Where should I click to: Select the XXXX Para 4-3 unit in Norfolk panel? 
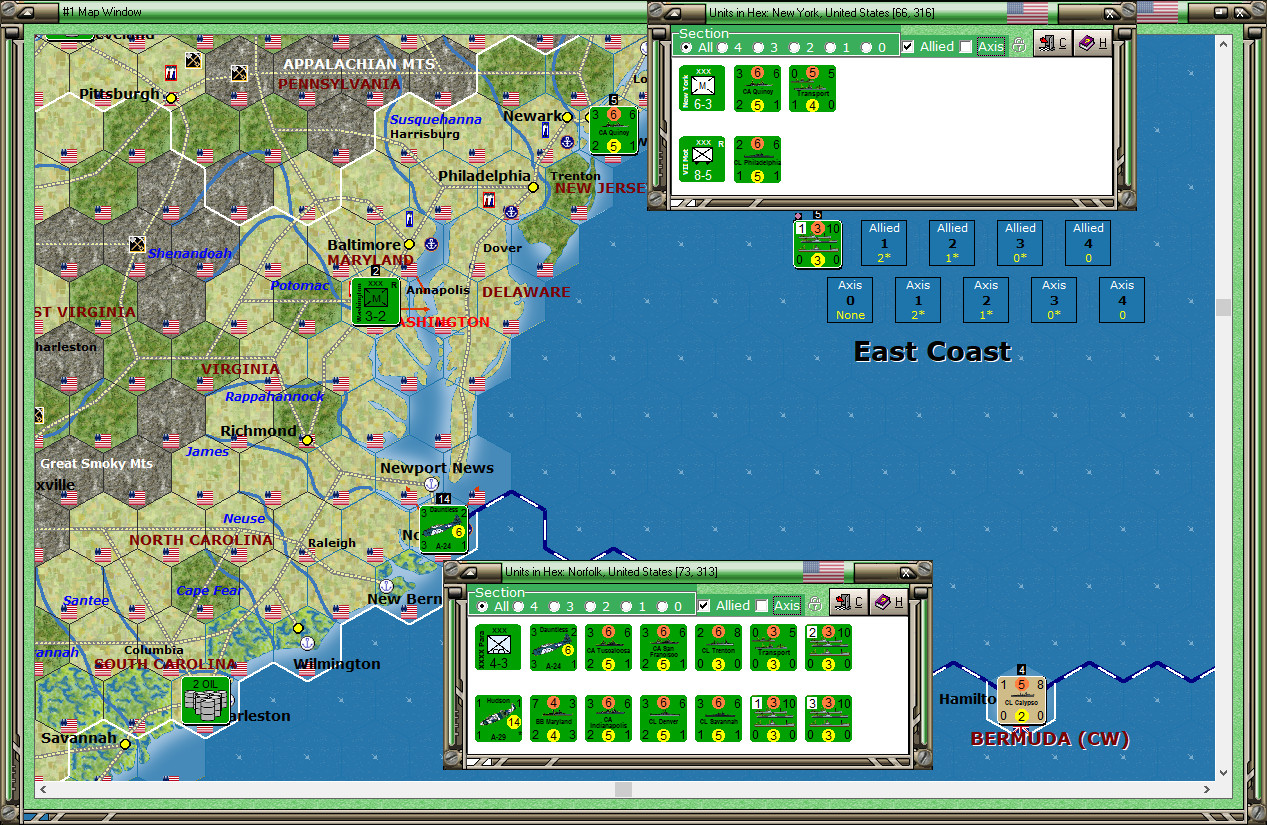click(x=498, y=648)
